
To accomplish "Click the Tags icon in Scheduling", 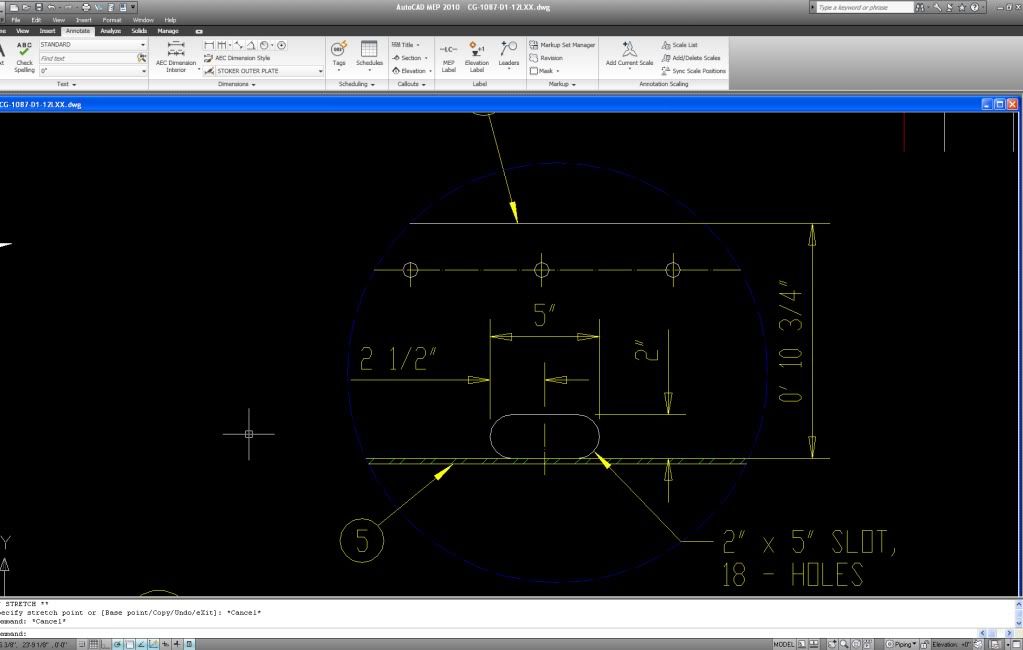I will click(339, 52).
